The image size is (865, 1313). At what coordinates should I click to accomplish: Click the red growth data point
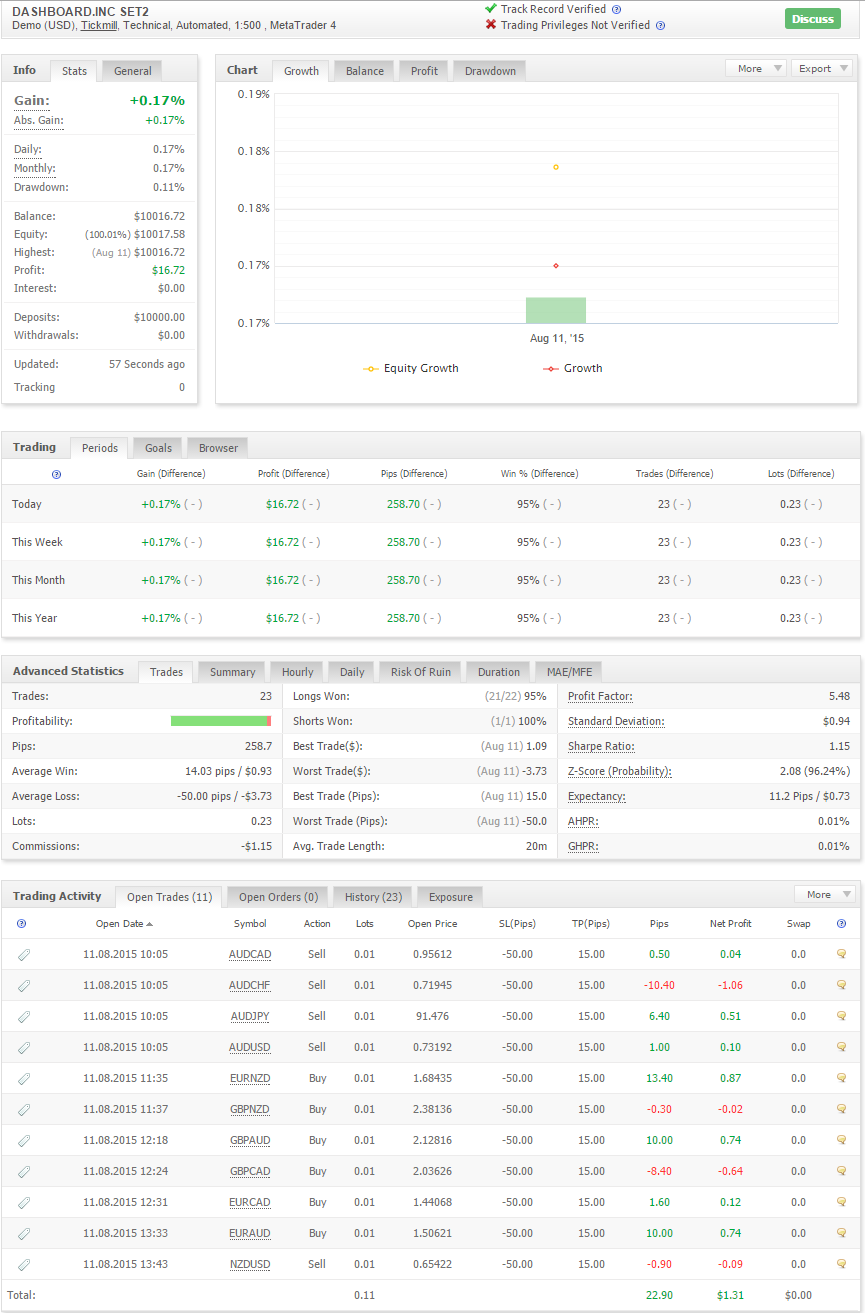556,265
